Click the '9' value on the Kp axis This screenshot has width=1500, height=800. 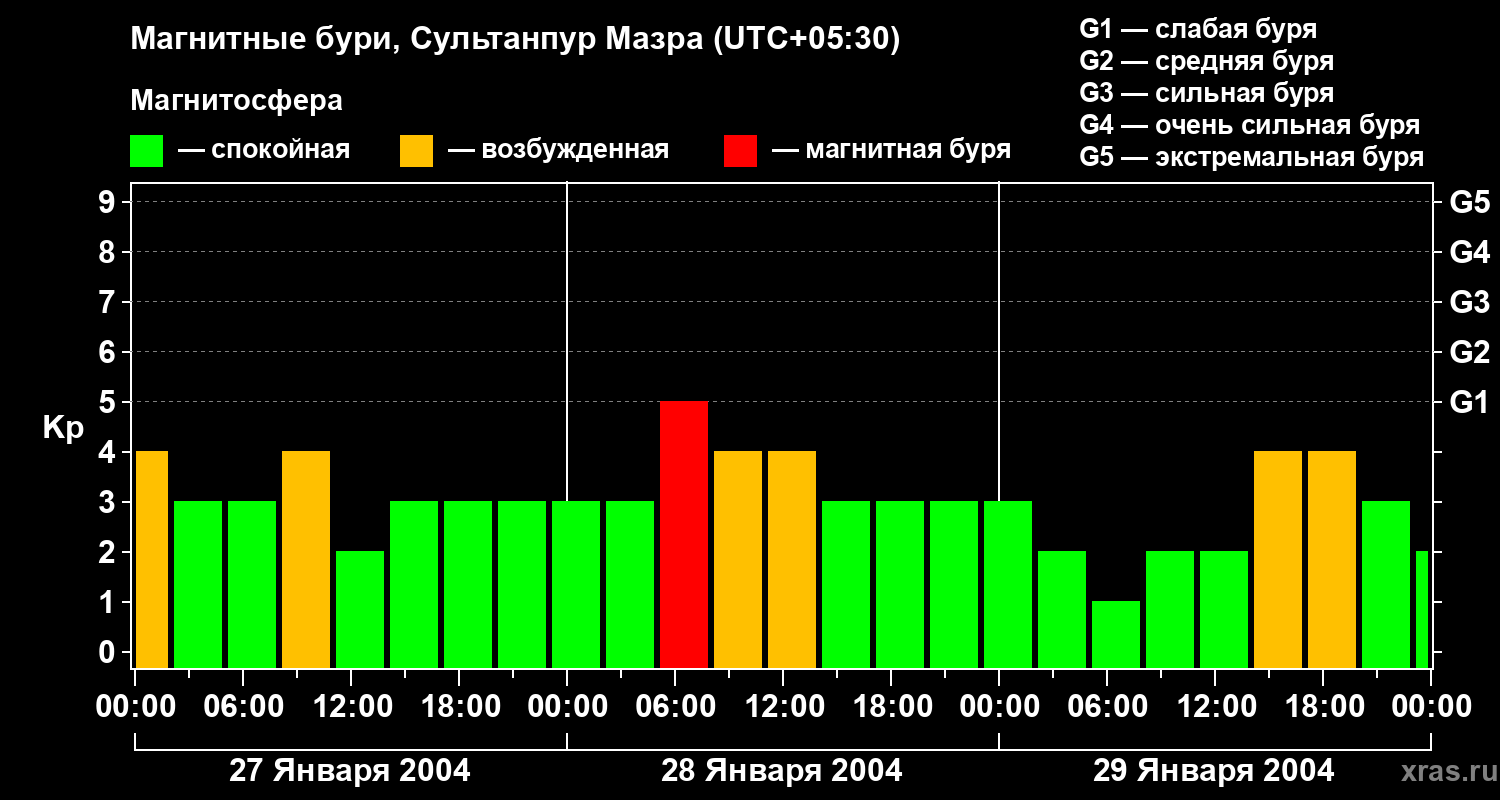(x=109, y=202)
